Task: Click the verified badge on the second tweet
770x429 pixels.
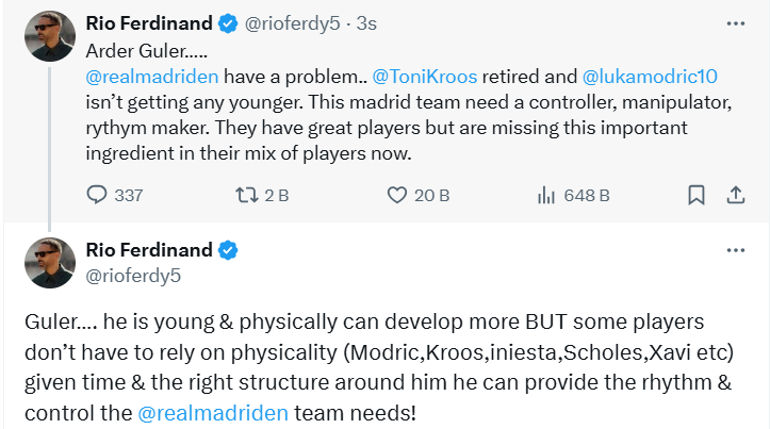Action: pos(228,249)
